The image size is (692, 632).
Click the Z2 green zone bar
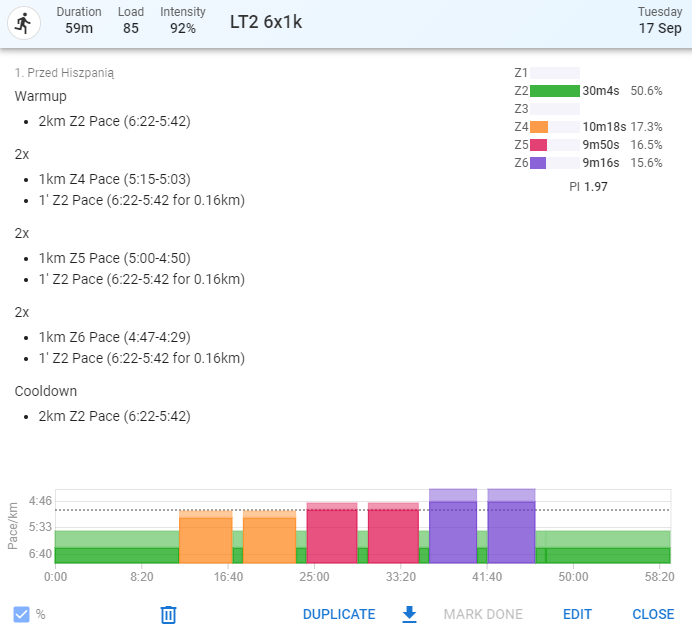(x=555, y=91)
